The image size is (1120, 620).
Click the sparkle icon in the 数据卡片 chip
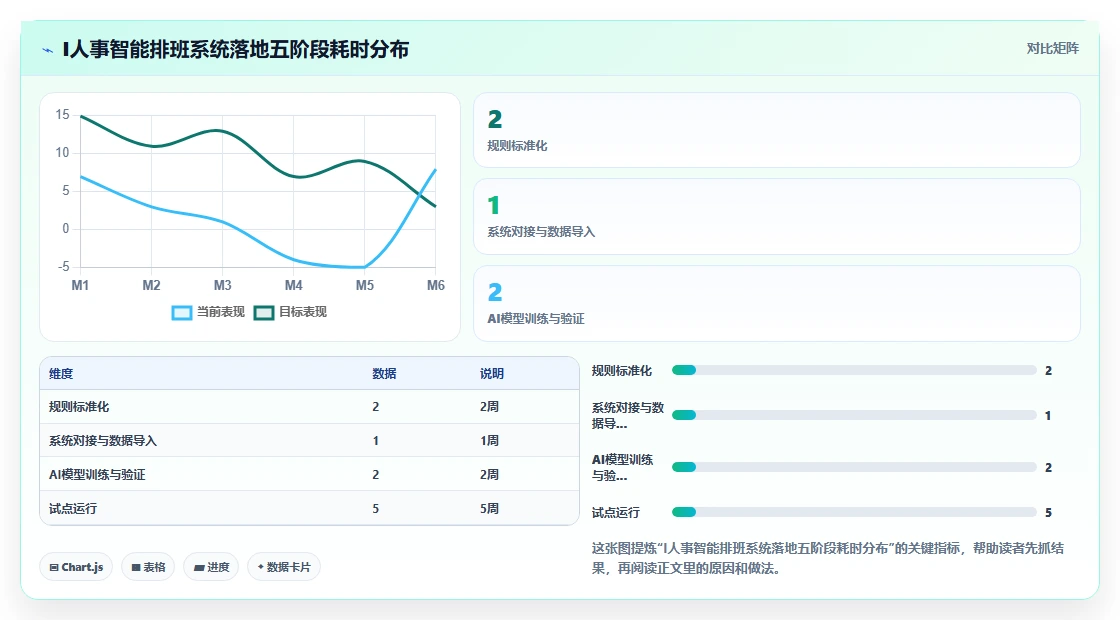coord(261,567)
